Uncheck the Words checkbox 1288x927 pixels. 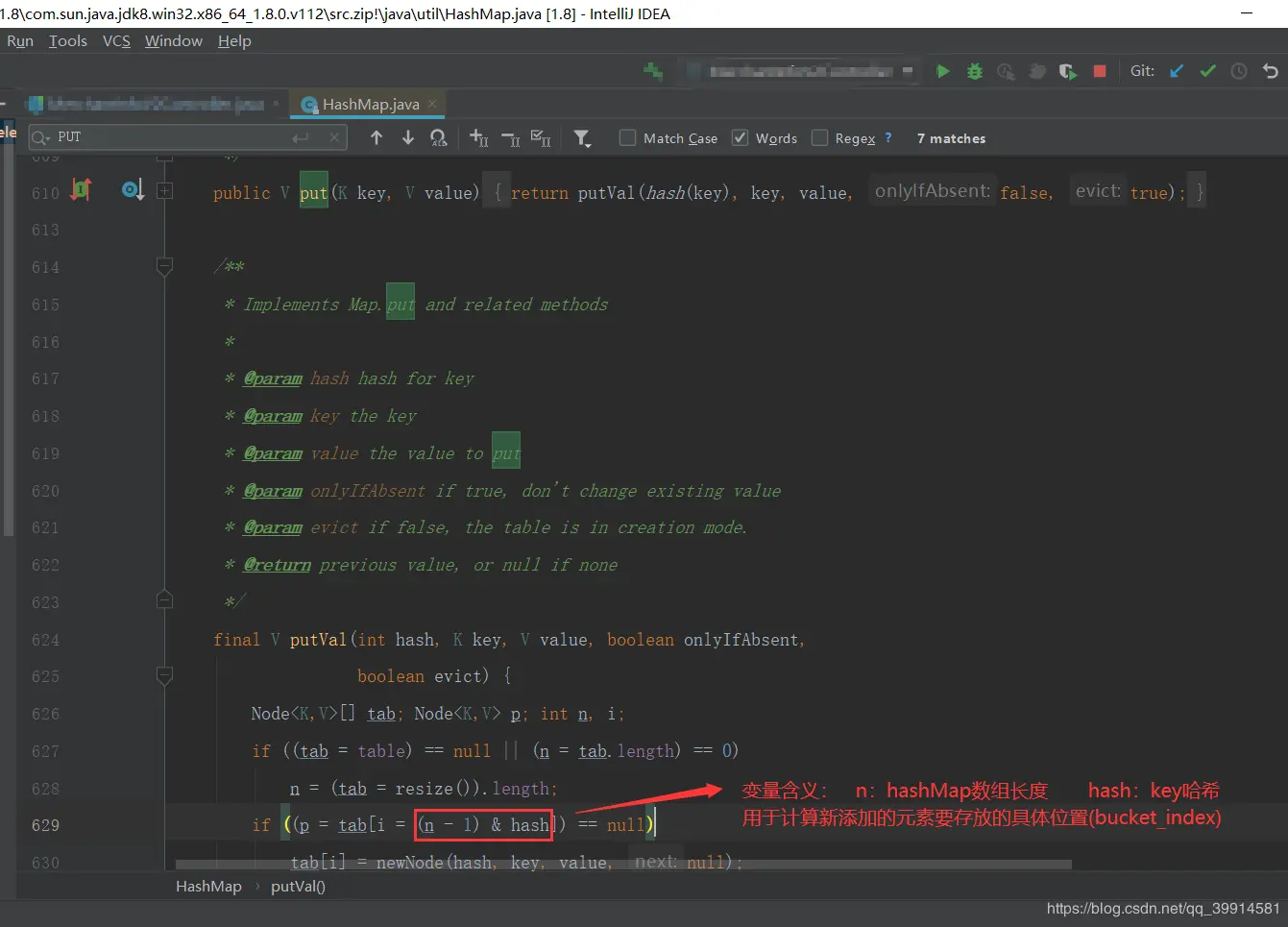(740, 138)
